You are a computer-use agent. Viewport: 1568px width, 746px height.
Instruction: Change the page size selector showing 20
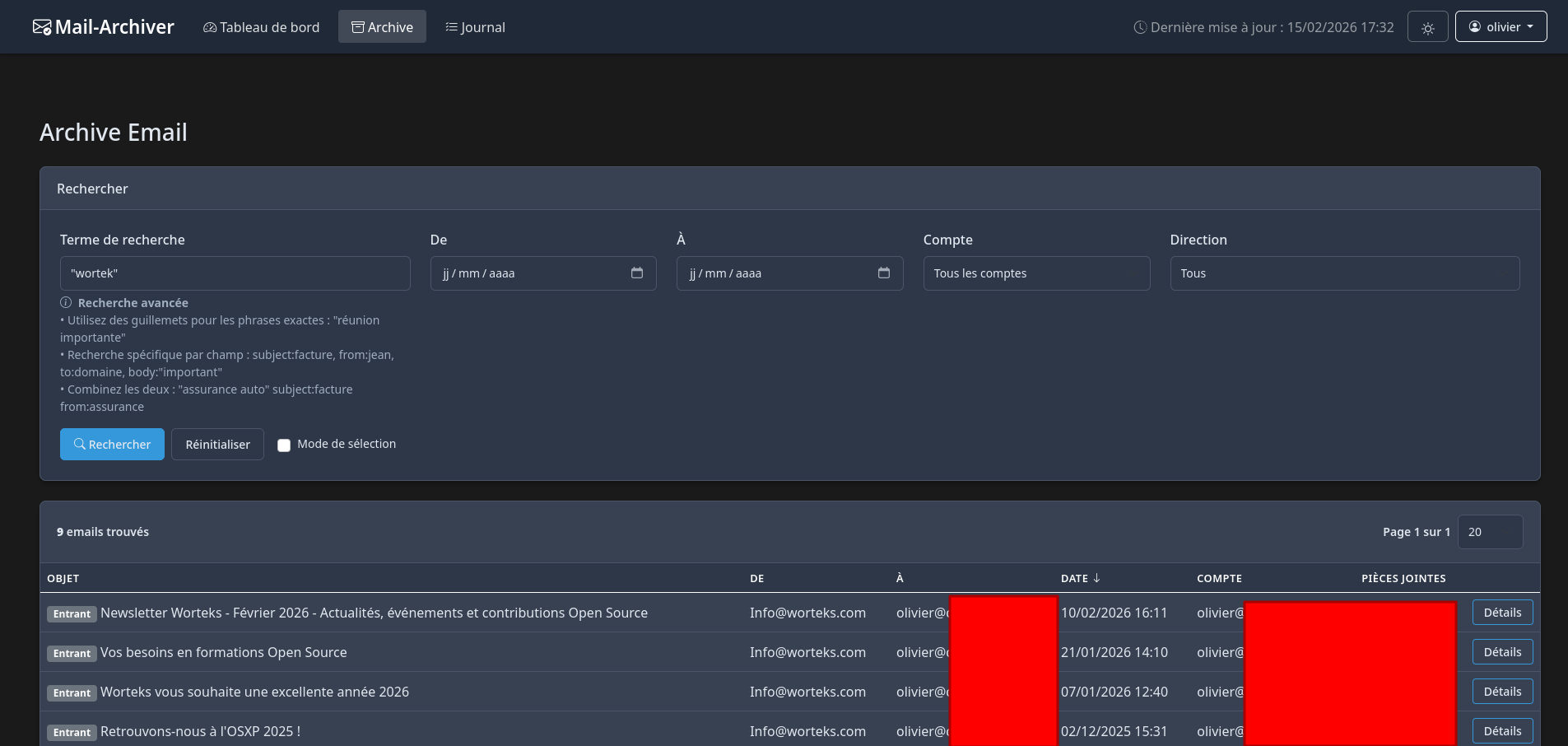point(1489,532)
